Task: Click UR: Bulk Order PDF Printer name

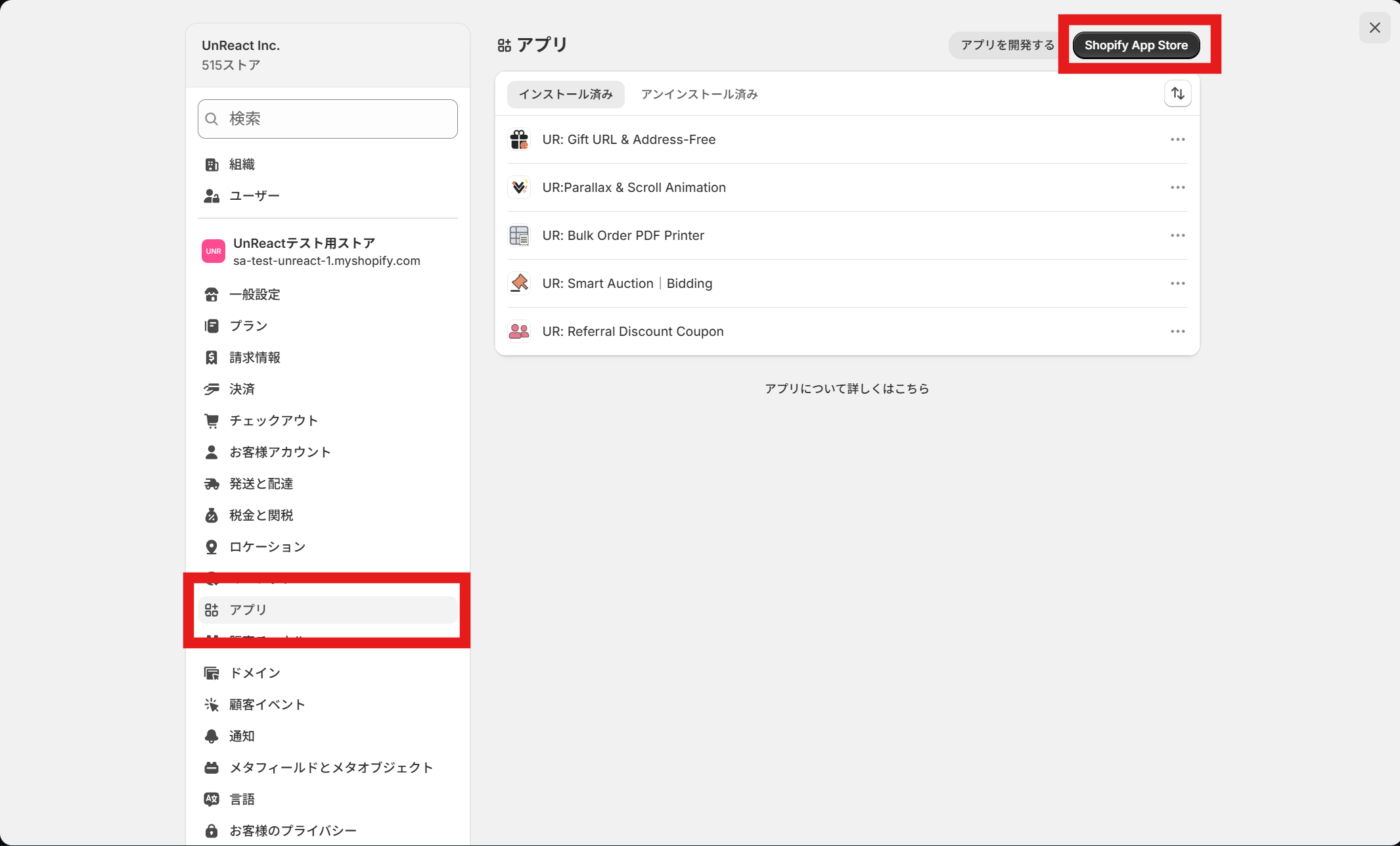Action: (623, 235)
